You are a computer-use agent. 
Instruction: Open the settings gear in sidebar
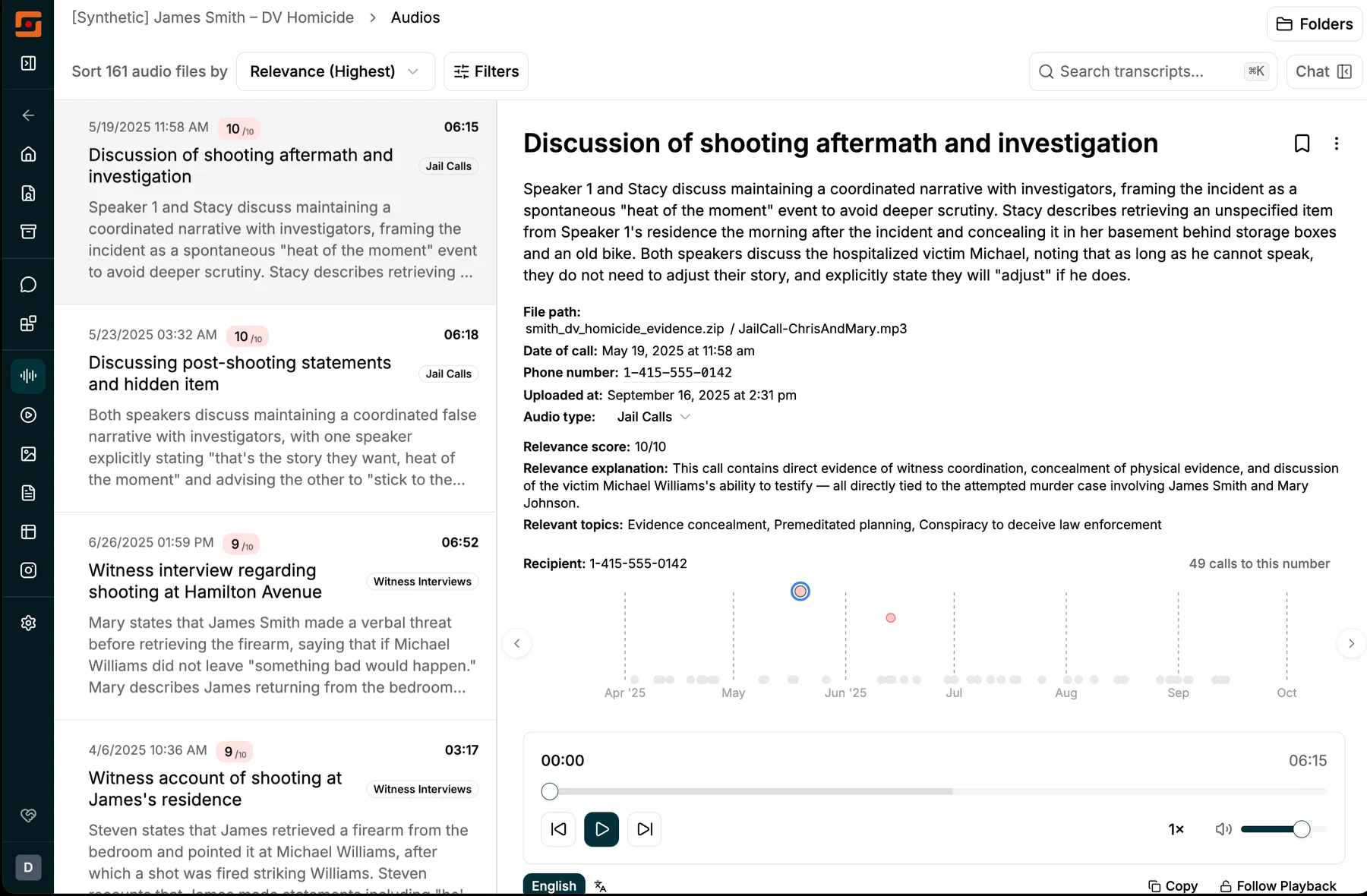coord(28,623)
